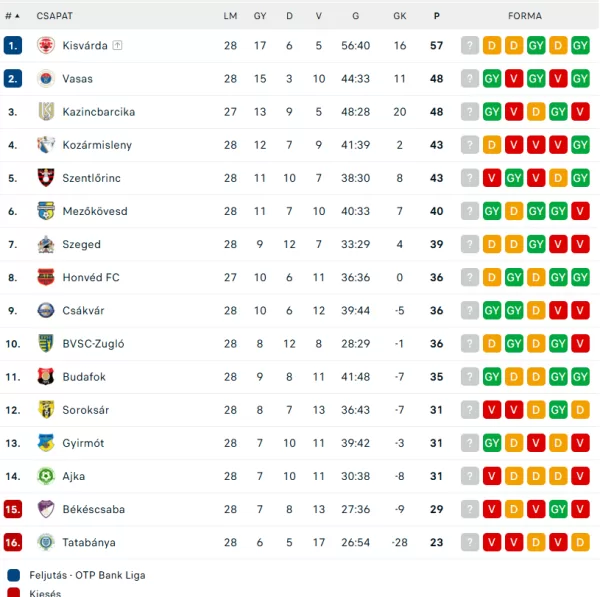Image resolution: width=600 pixels, height=597 pixels.
Task: Click the Honvéd FC crest
Action: pos(46,277)
